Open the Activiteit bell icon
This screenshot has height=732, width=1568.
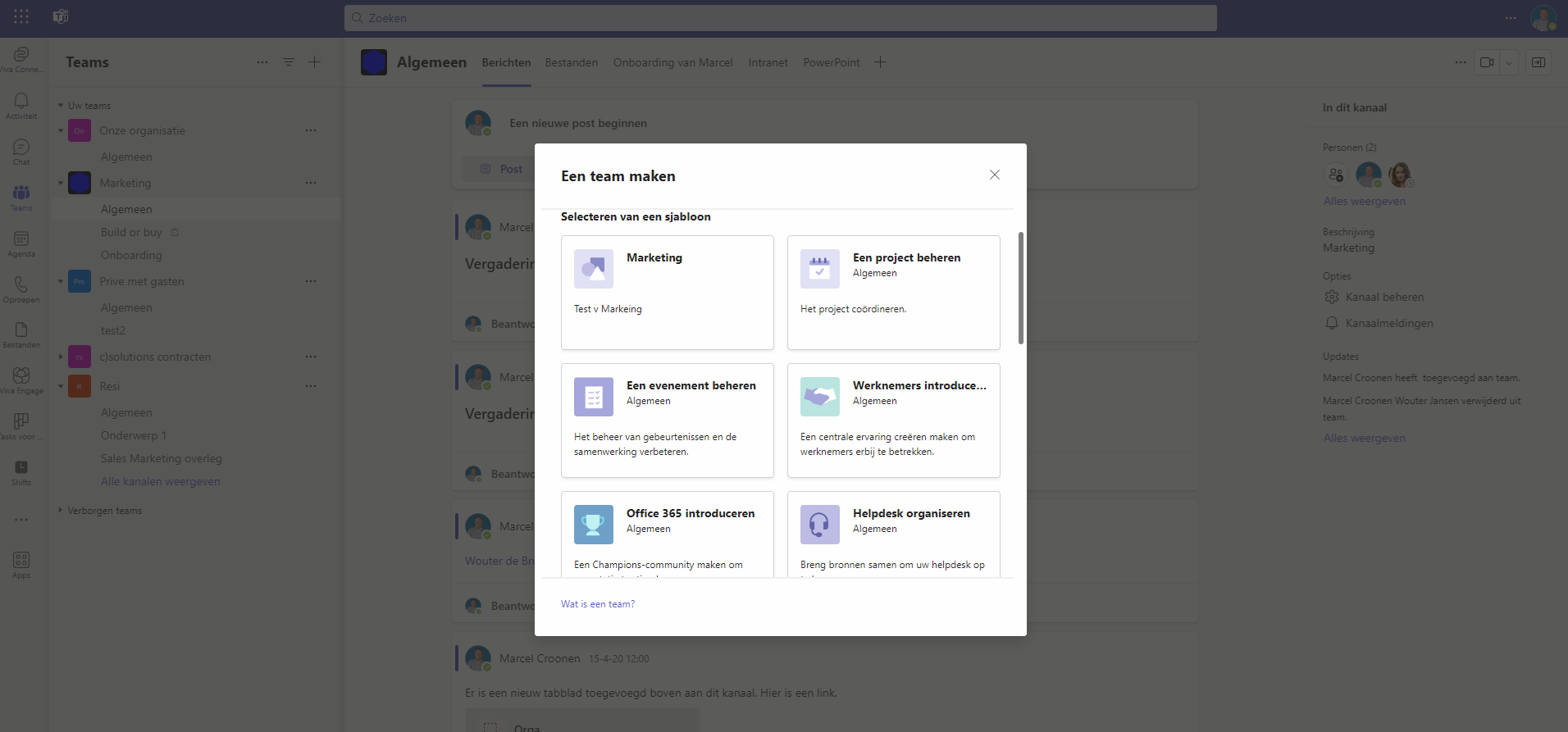click(x=21, y=106)
